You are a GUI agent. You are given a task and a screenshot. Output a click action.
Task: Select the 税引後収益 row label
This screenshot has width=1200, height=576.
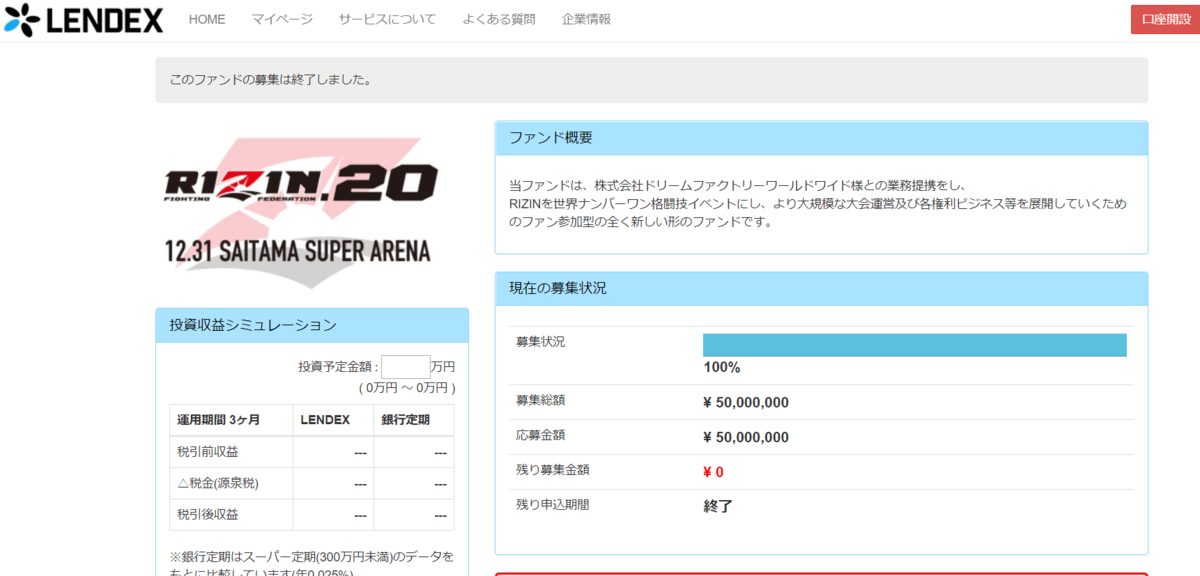tap(207, 514)
